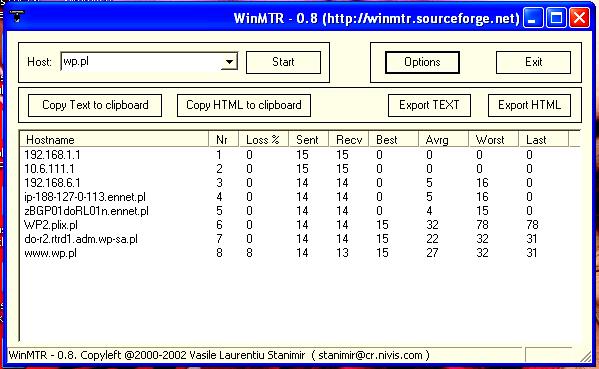This screenshot has height=369, width=599.
Task: Click the Exit button
Action: 533,62
